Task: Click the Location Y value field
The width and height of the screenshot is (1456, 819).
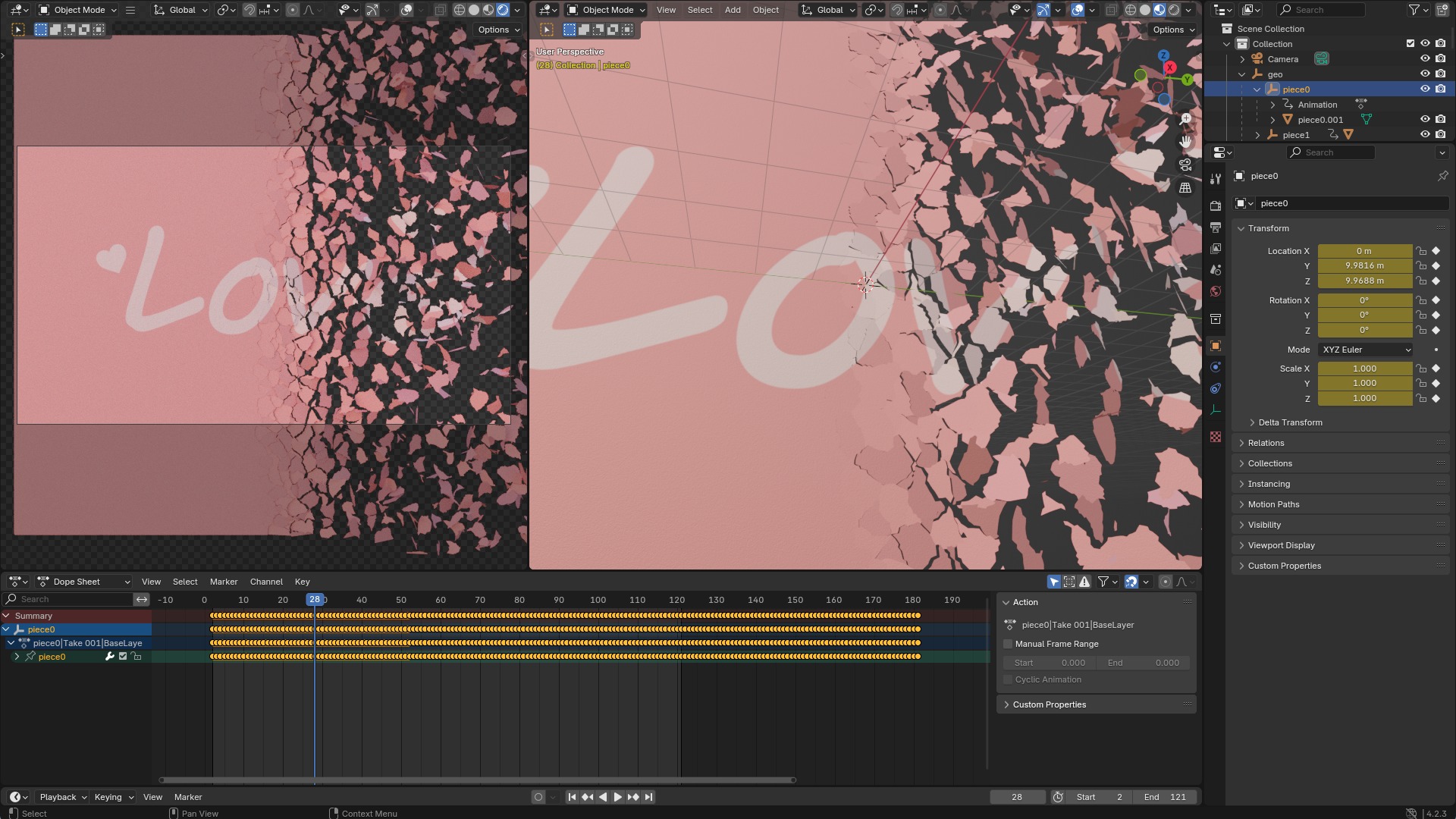Action: (x=1364, y=266)
